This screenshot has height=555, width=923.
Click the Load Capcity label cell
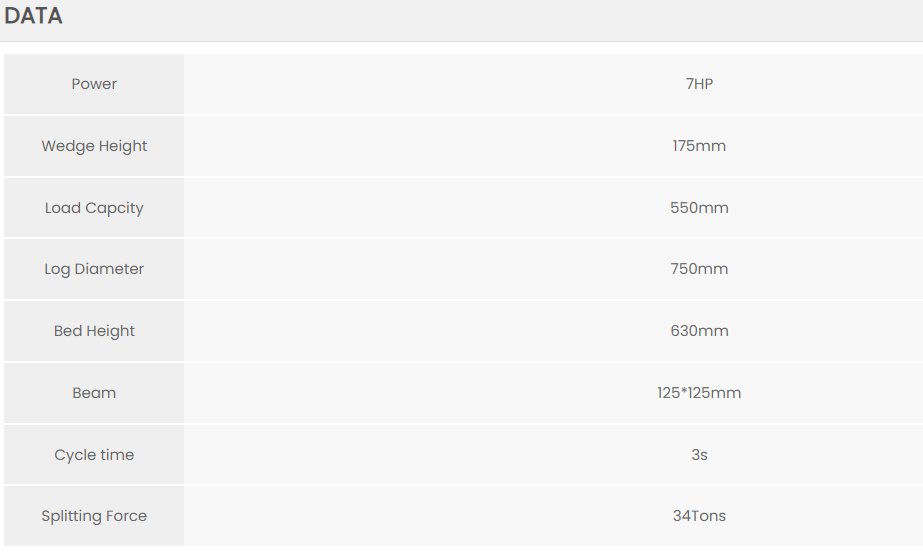pyautogui.click(x=94, y=208)
